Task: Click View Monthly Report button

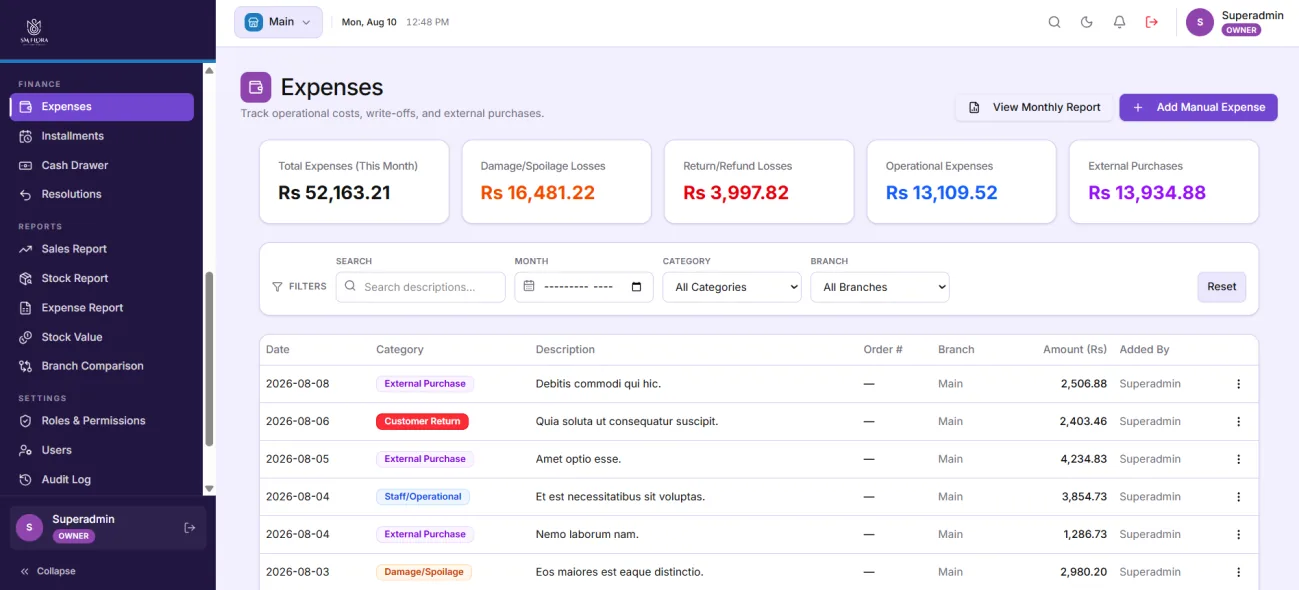Action: [x=1034, y=107]
